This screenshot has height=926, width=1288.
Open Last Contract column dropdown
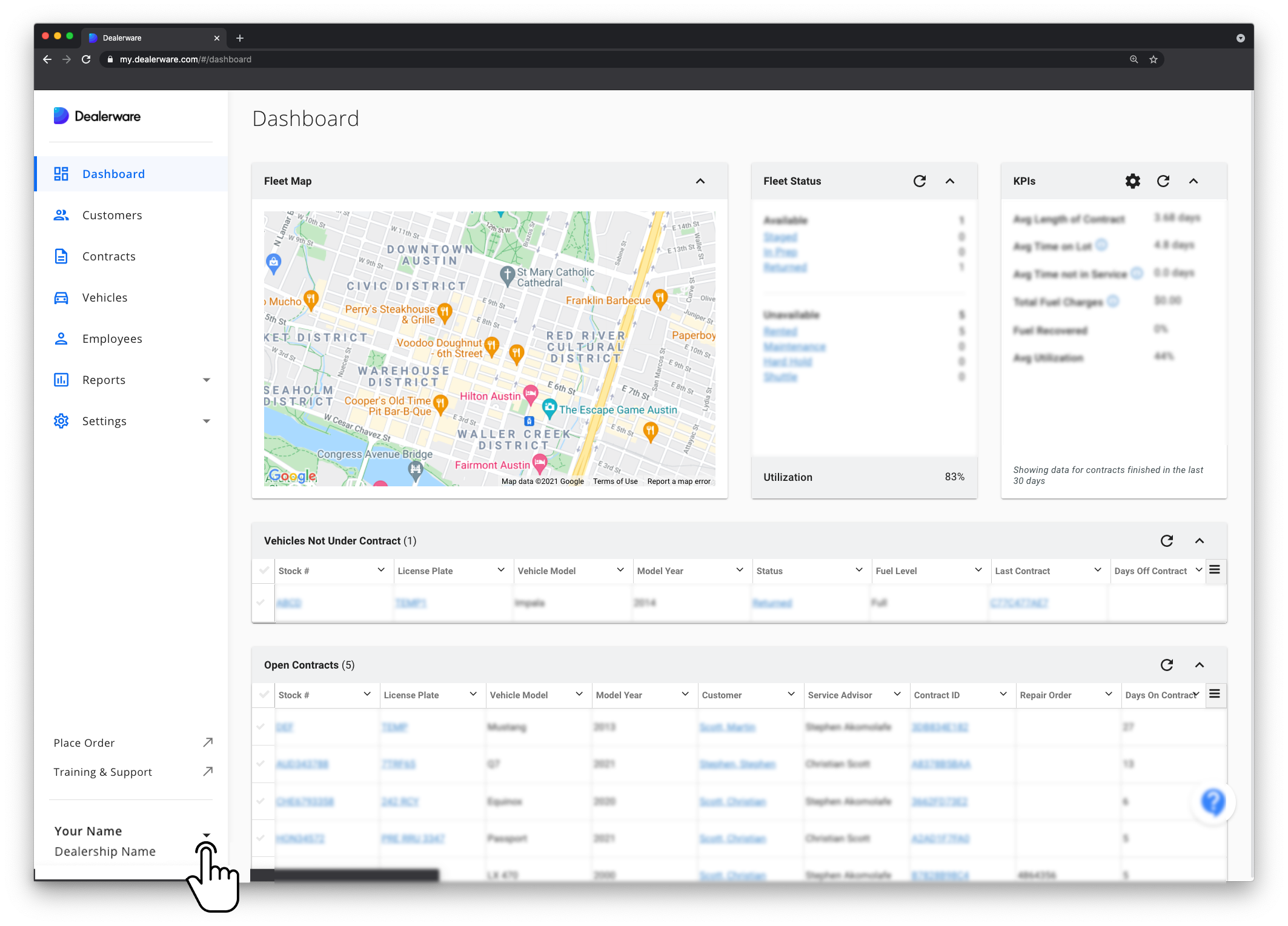(1098, 570)
